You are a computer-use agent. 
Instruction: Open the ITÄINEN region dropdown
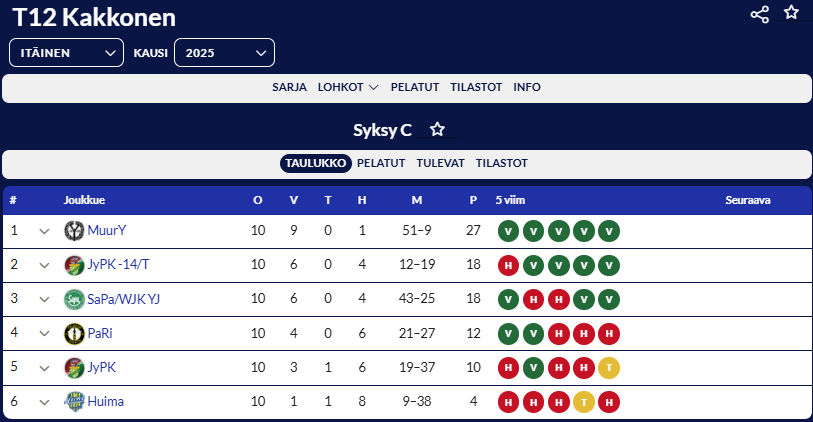(66, 52)
